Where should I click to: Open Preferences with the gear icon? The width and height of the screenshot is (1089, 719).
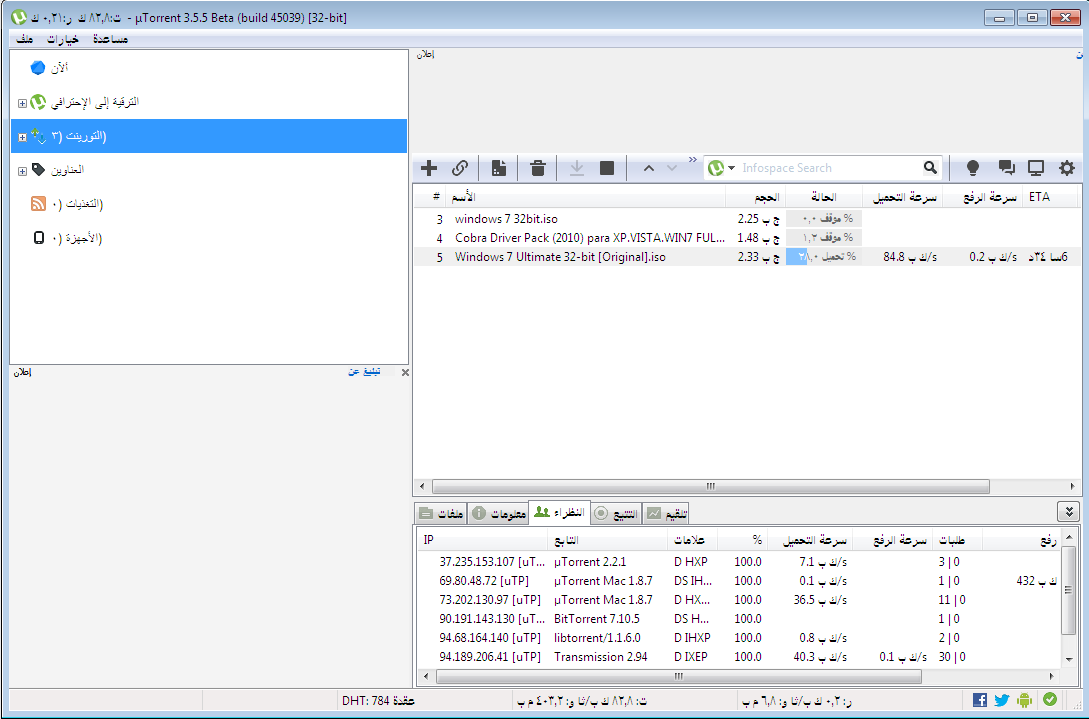pos(1067,168)
